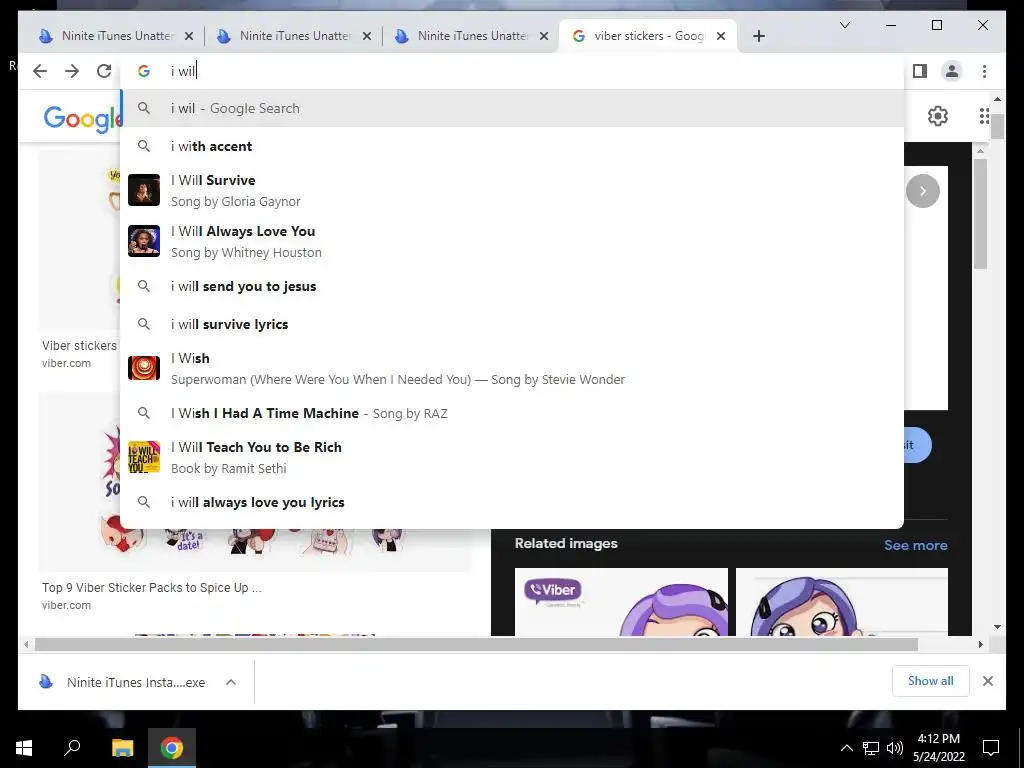The height and width of the screenshot is (768, 1024).
Task: Open the Windows Start menu
Action: point(24,748)
